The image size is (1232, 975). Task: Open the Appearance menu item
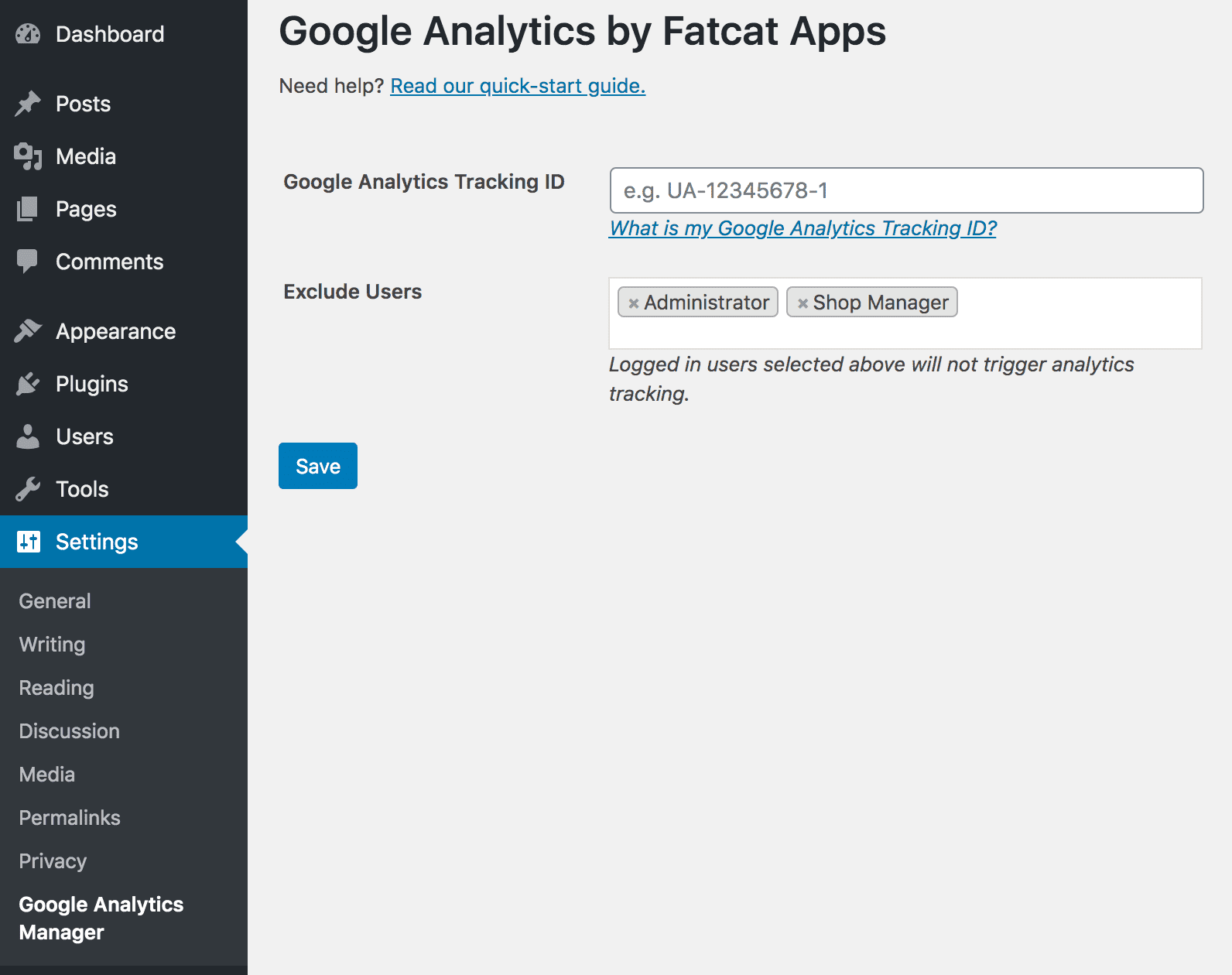pos(124,331)
